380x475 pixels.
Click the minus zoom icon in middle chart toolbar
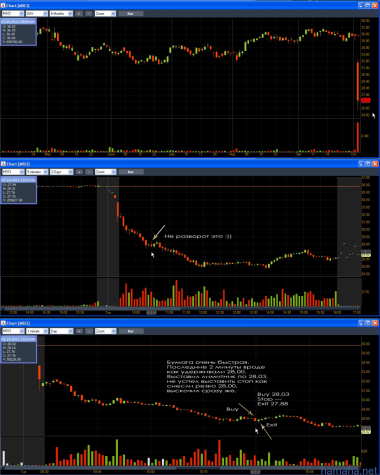tap(89, 172)
